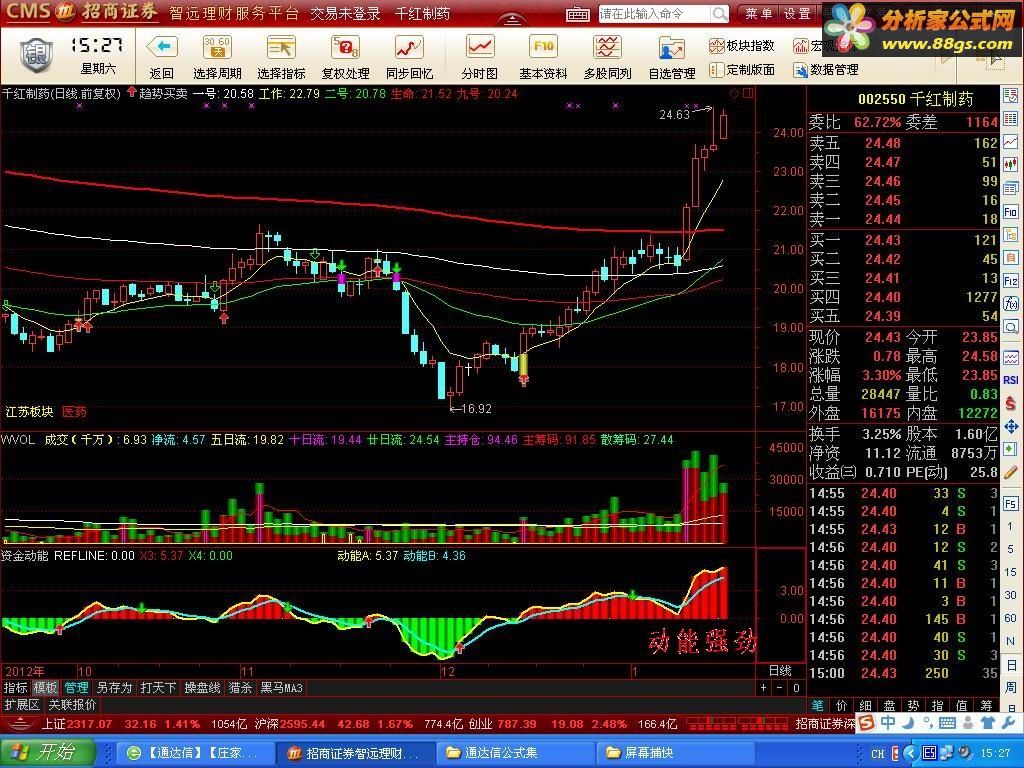Select the 价 price tab in quote panel
The width and height of the screenshot is (1024, 768).
[841, 705]
